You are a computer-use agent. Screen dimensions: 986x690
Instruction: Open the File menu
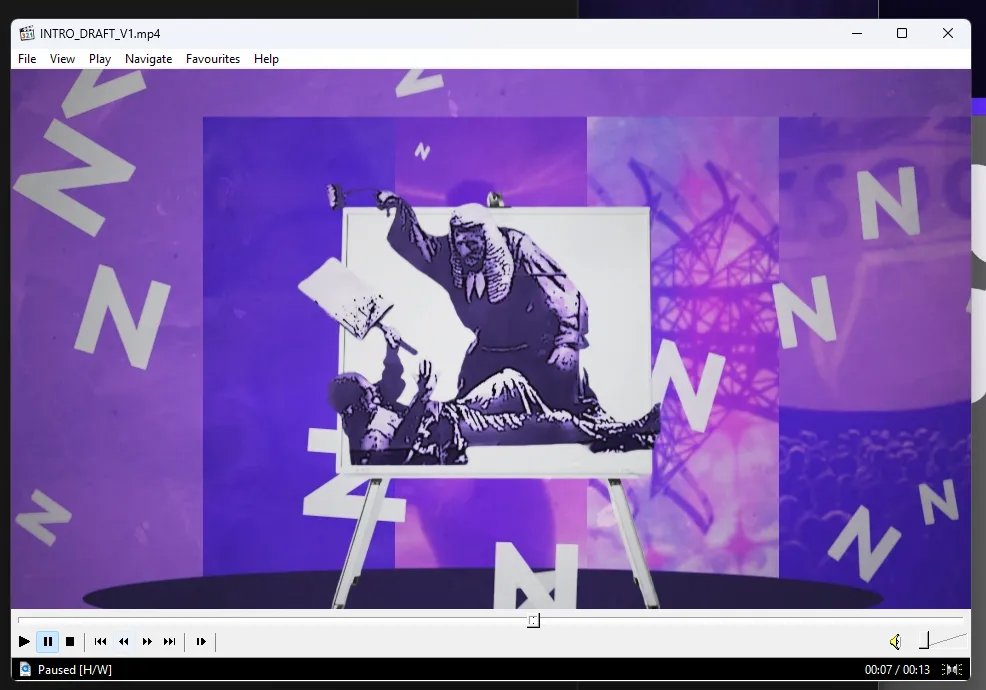(x=27, y=58)
